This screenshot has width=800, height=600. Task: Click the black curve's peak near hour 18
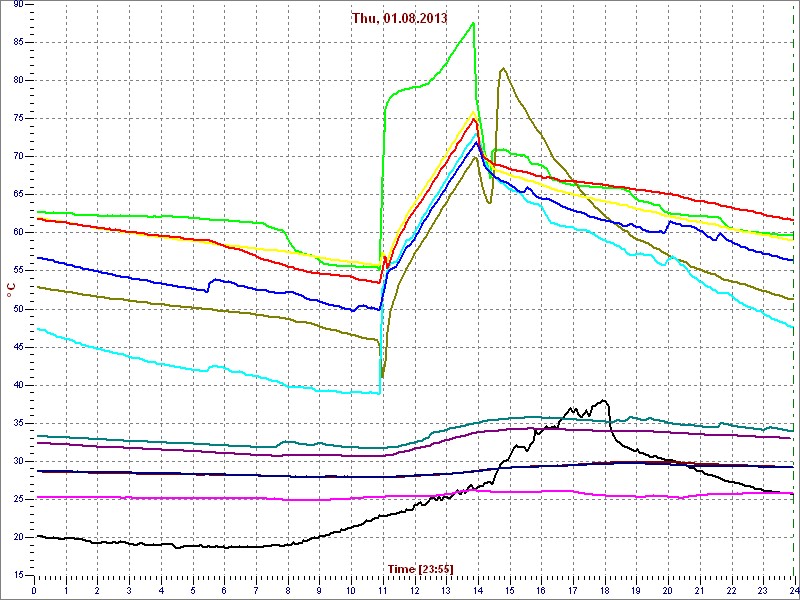[604, 401]
